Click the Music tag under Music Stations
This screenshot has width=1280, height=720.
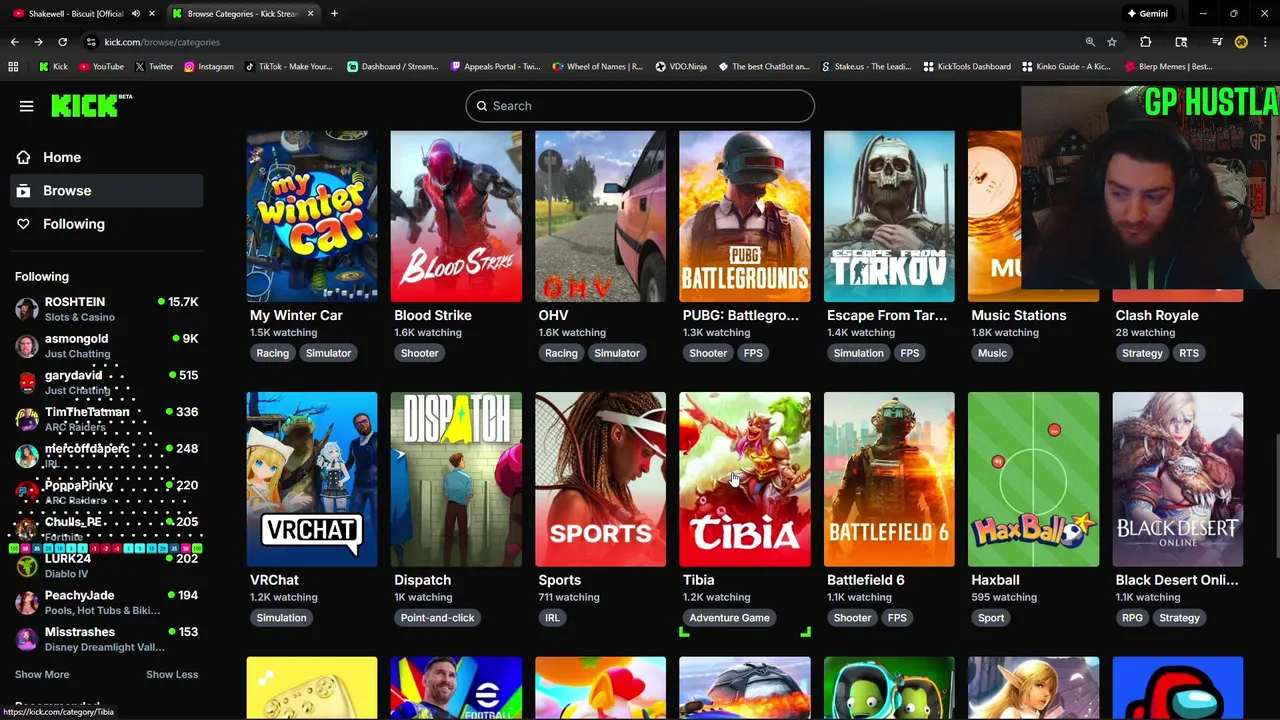pos(992,353)
